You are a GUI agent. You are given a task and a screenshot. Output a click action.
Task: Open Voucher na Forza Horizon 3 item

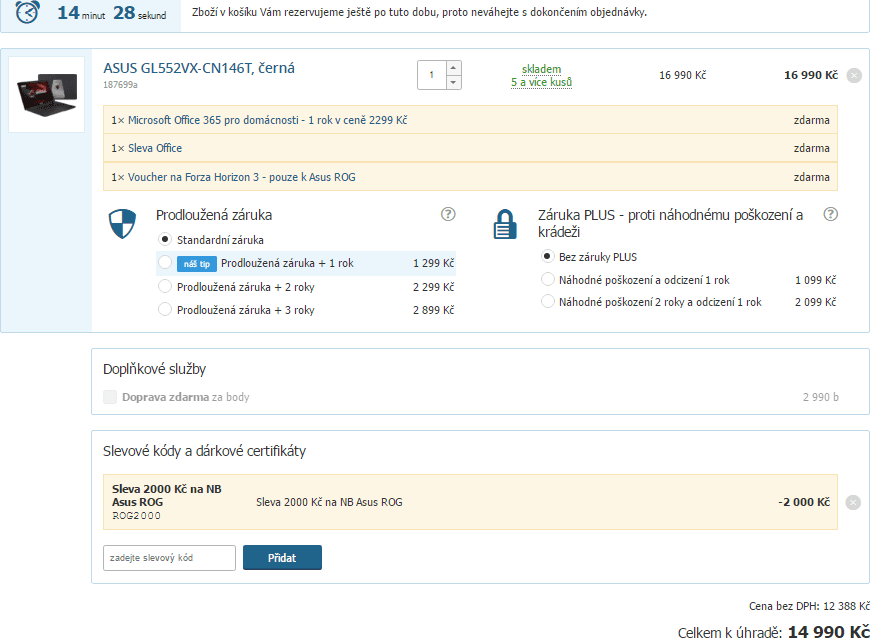[242, 177]
